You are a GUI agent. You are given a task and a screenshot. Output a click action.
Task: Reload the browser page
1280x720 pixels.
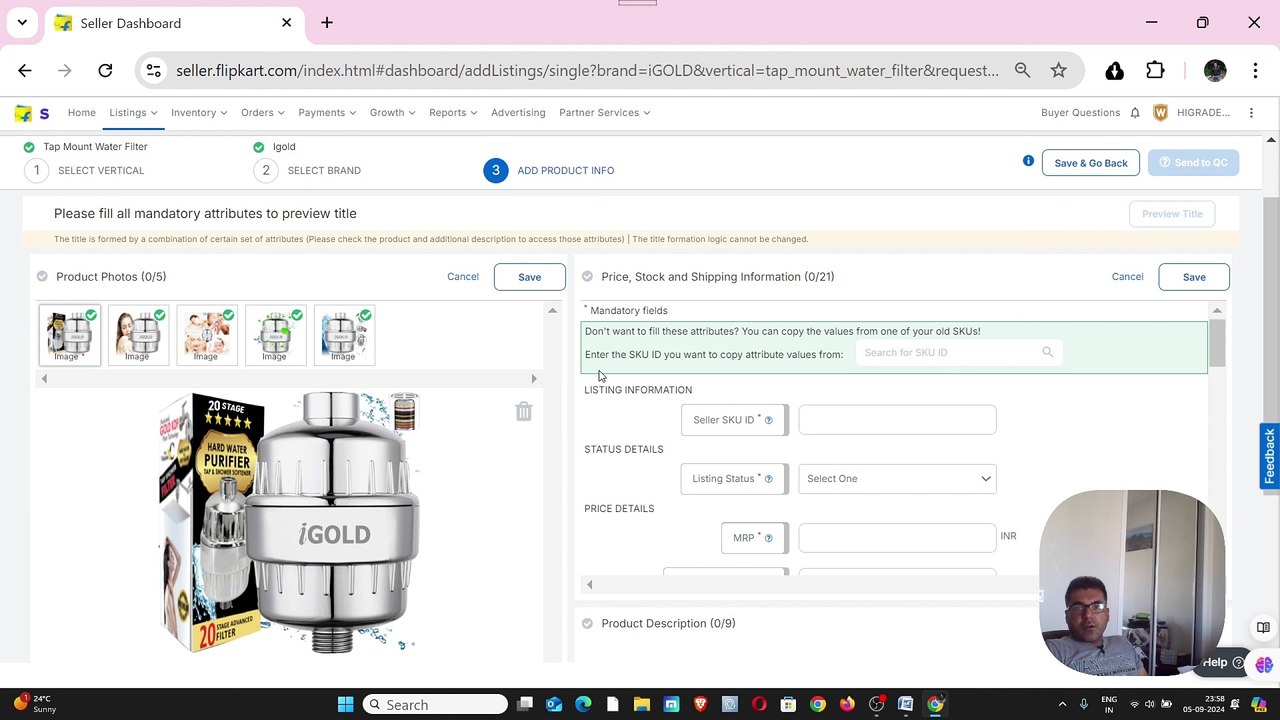(x=105, y=70)
